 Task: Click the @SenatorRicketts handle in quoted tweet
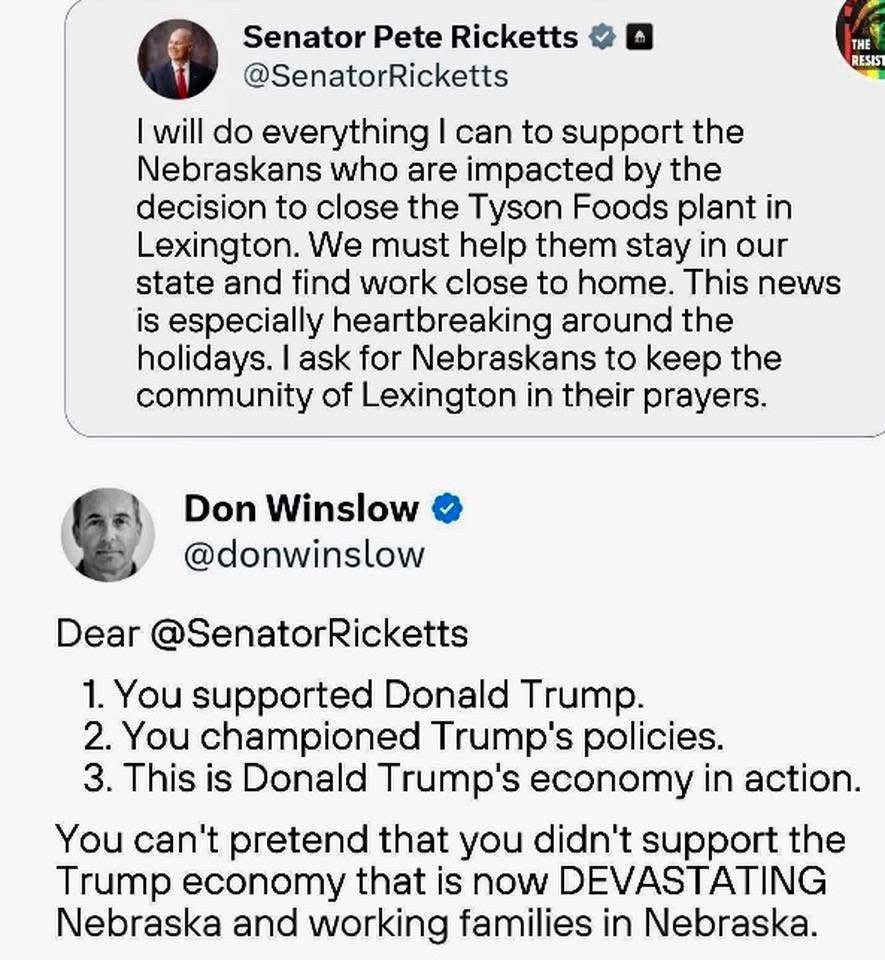[x=375, y=76]
